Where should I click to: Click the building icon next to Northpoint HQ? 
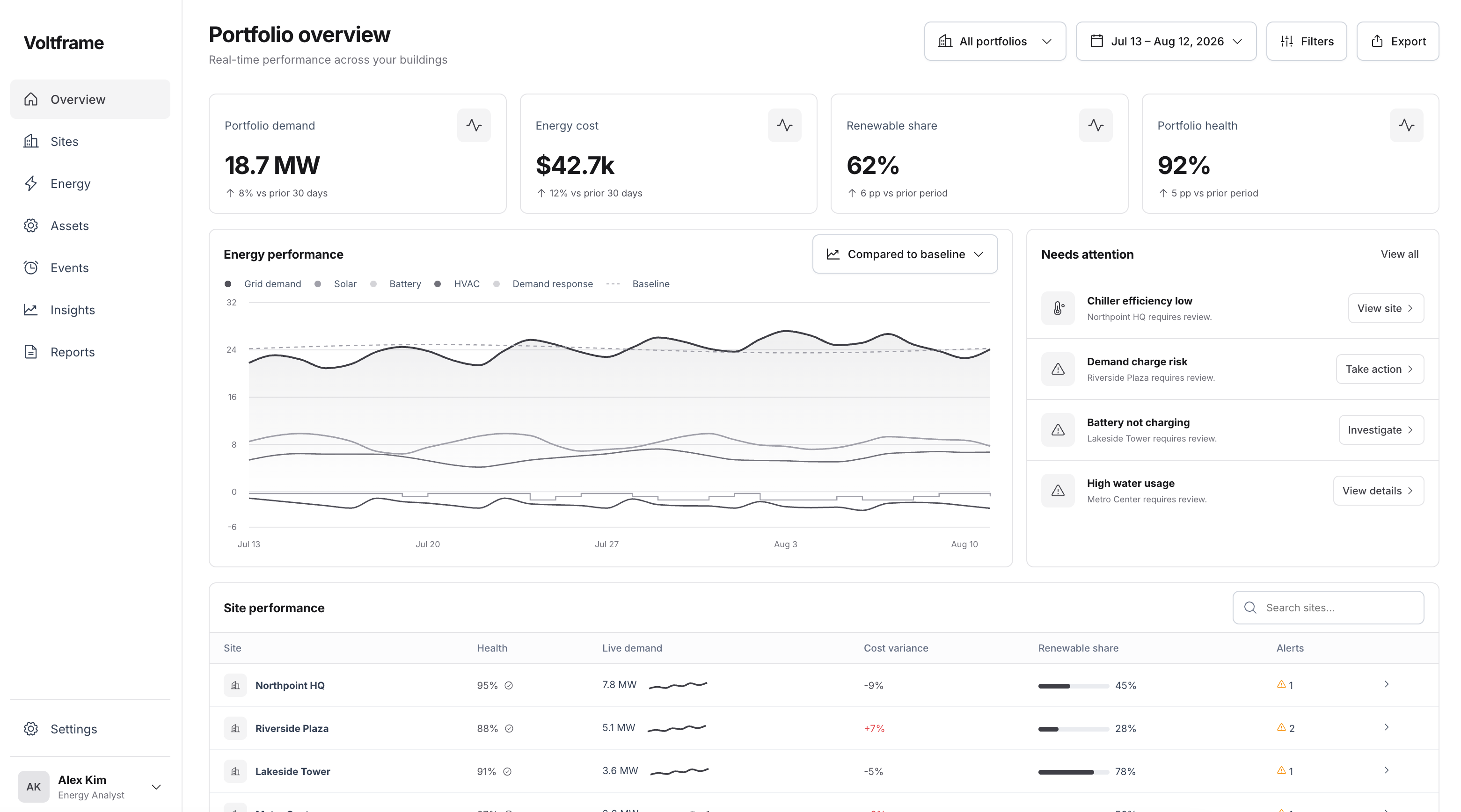(x=235, y=686)
